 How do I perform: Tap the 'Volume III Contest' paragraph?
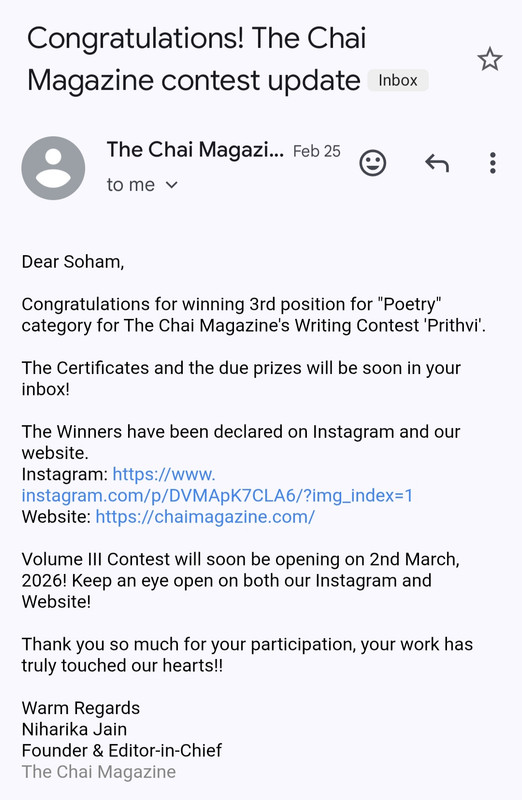(240, 581)
